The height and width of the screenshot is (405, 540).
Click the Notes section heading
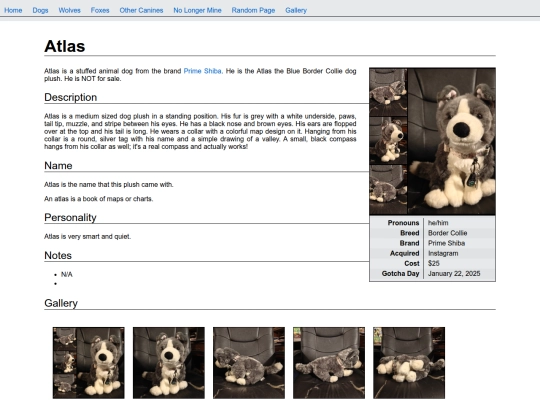point(58,255)
